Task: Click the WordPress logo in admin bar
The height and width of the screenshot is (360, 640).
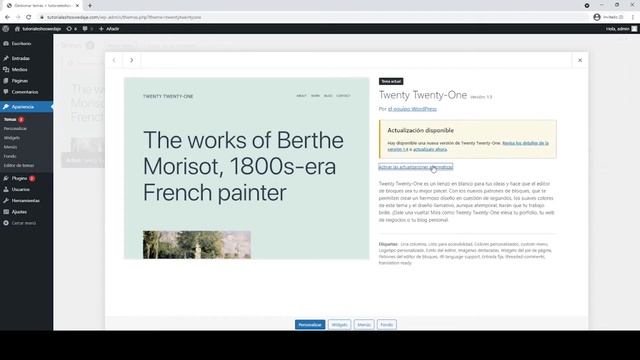Action: point(6,29)
